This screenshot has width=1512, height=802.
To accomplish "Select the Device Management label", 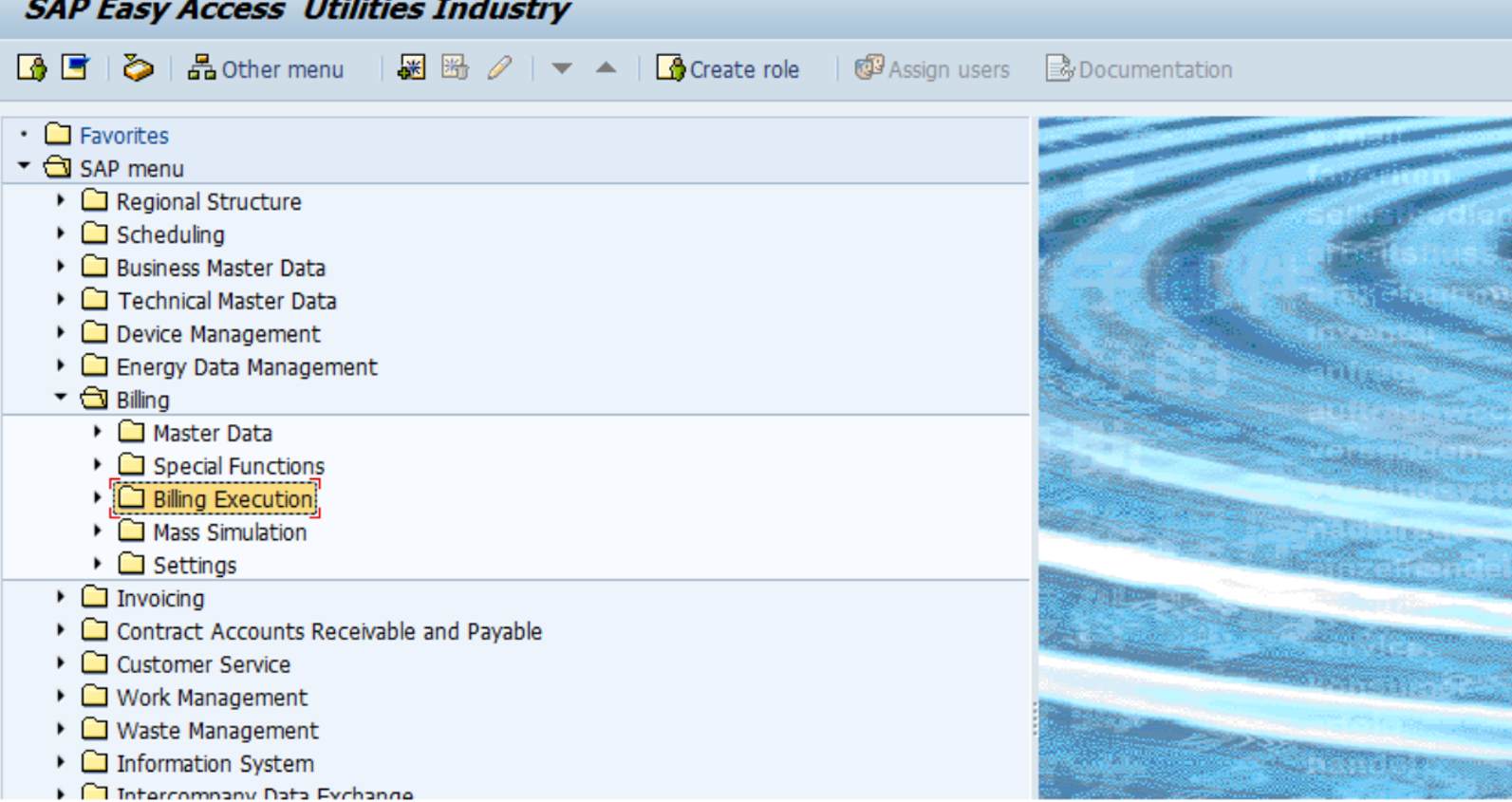I will click(x=218, y=335).
